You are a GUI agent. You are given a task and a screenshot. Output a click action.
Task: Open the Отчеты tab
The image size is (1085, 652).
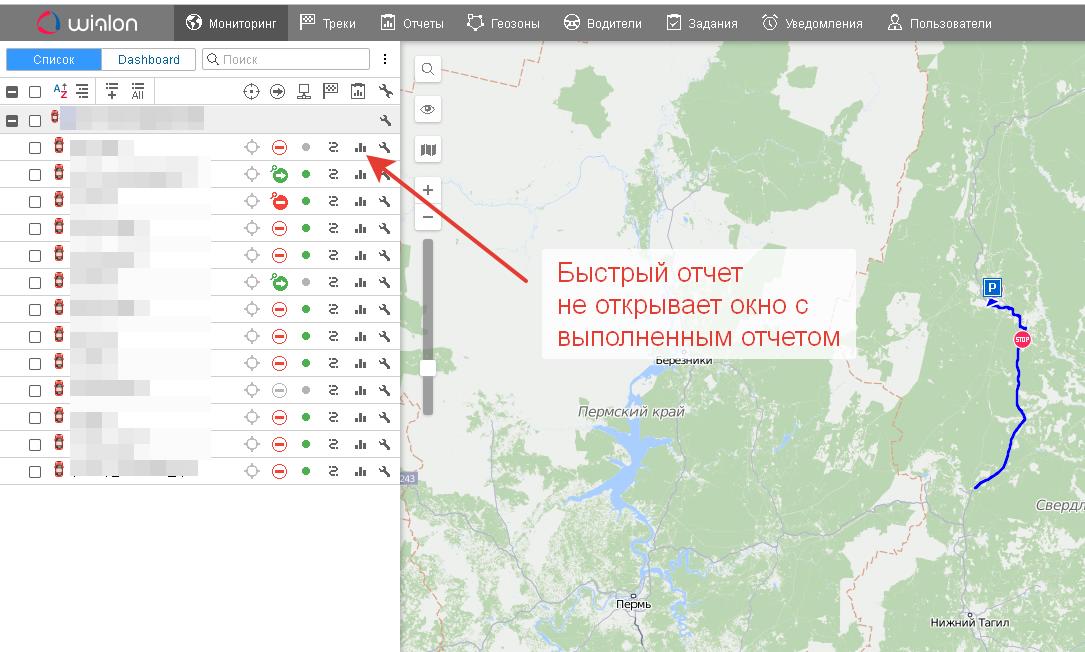click(x=413, y=23)
